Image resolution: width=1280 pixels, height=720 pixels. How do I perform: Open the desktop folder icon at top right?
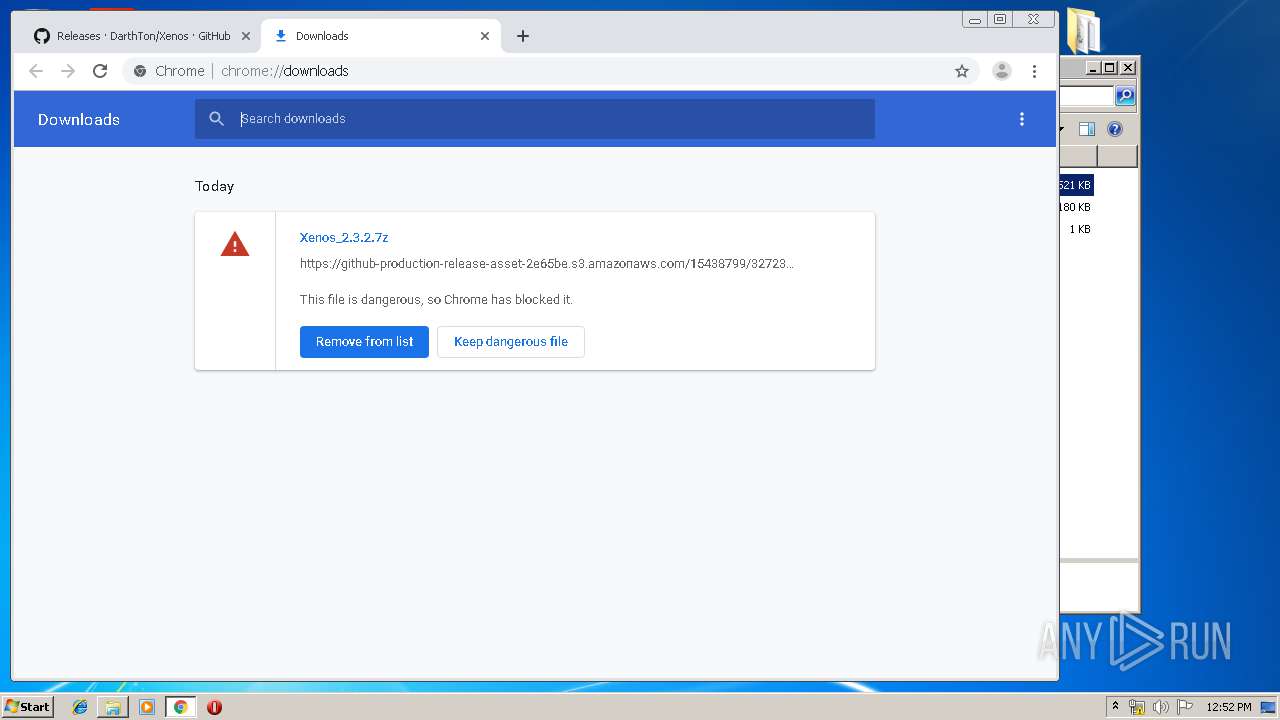point(1084,30)
